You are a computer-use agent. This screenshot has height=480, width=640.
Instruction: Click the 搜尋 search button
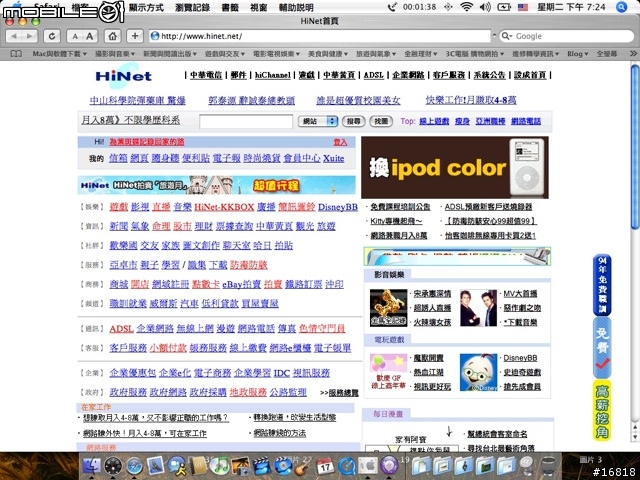pos(353,121)
